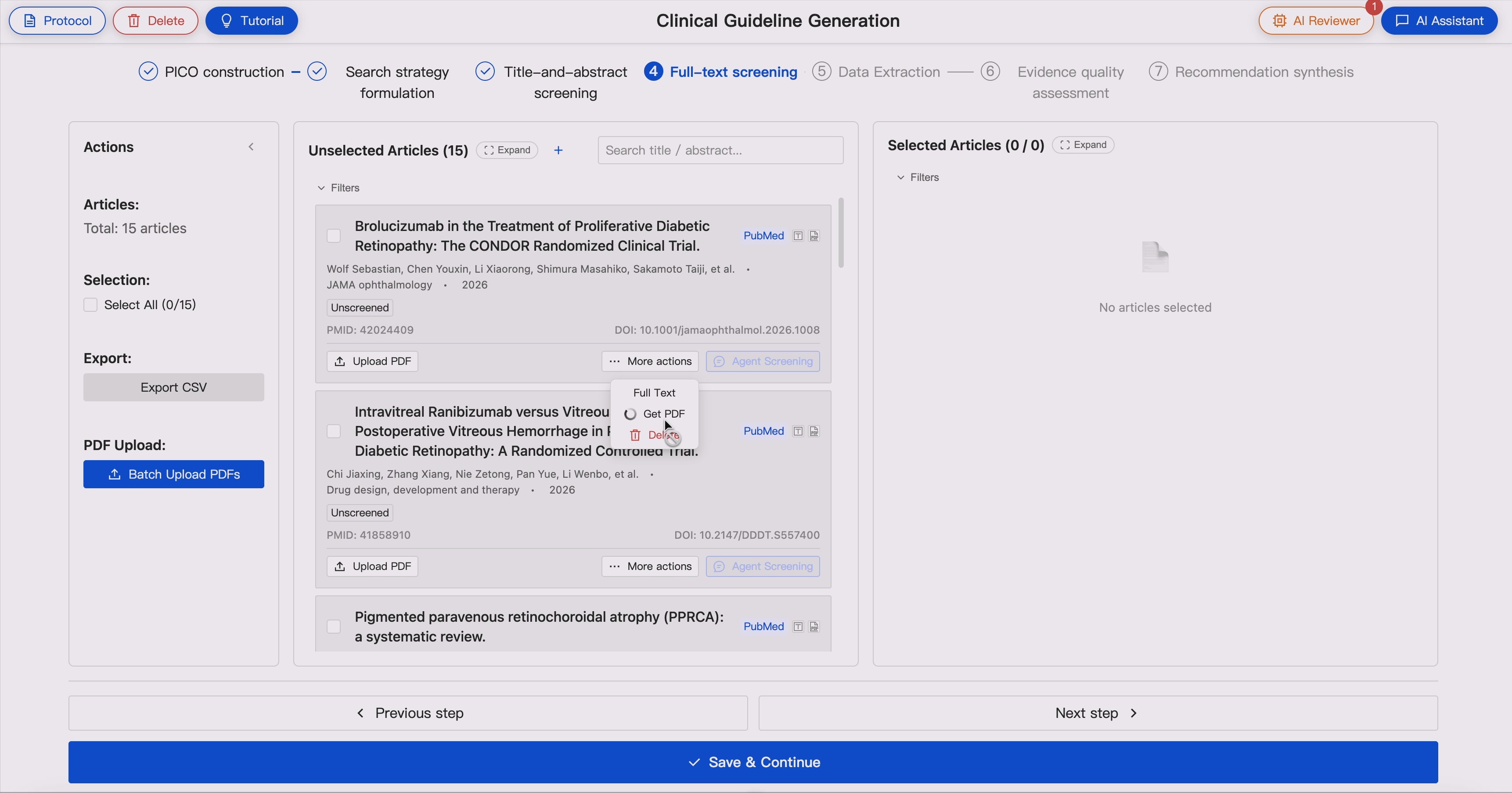Image resolution: width=1512 pixels, height=793 pixels.
Task: Open the Tutorial guide
Action: [252, 21]
